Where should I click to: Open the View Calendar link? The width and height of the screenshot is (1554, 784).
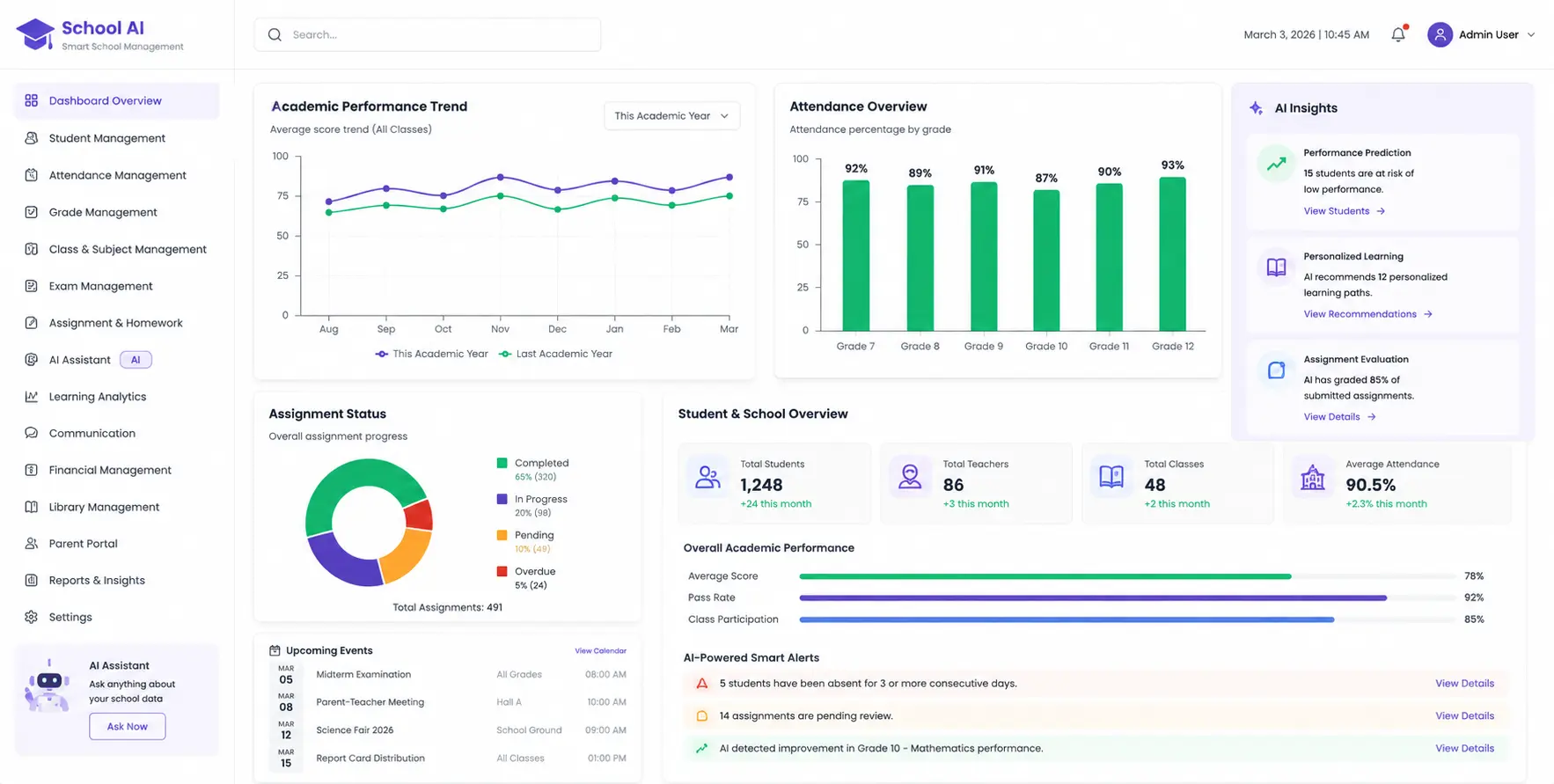(x=600, y=651)
